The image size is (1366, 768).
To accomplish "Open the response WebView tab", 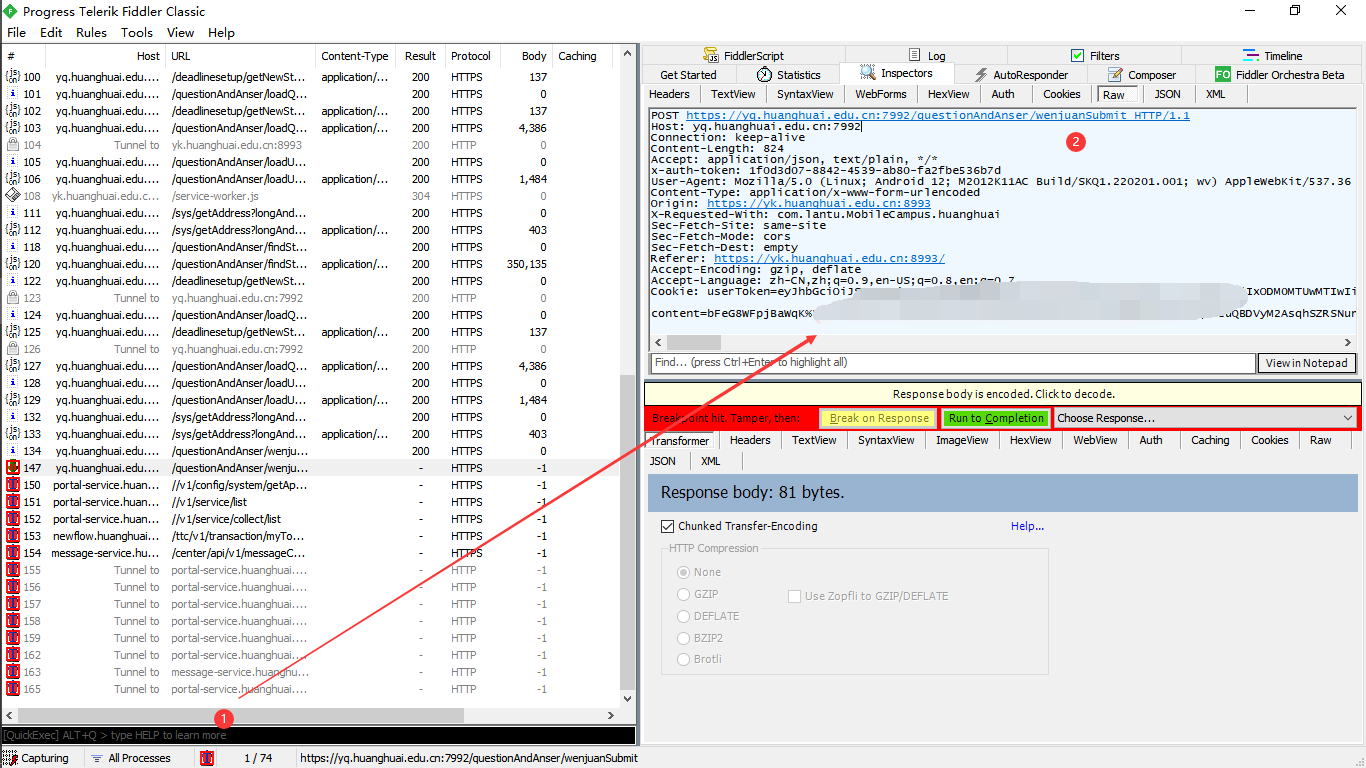I will point(1095,440).
